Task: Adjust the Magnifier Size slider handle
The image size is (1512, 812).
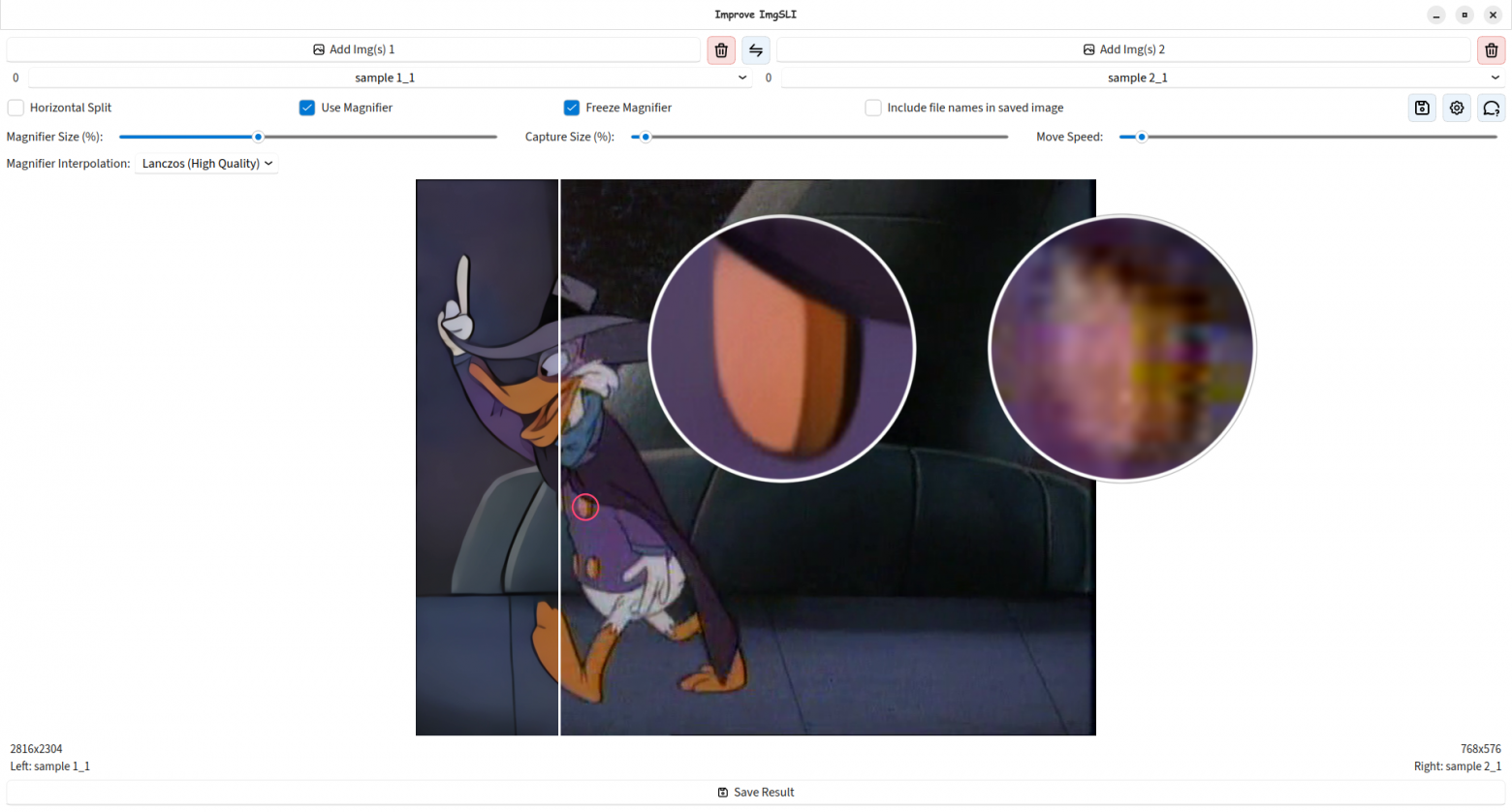Action: click(258, 137)
